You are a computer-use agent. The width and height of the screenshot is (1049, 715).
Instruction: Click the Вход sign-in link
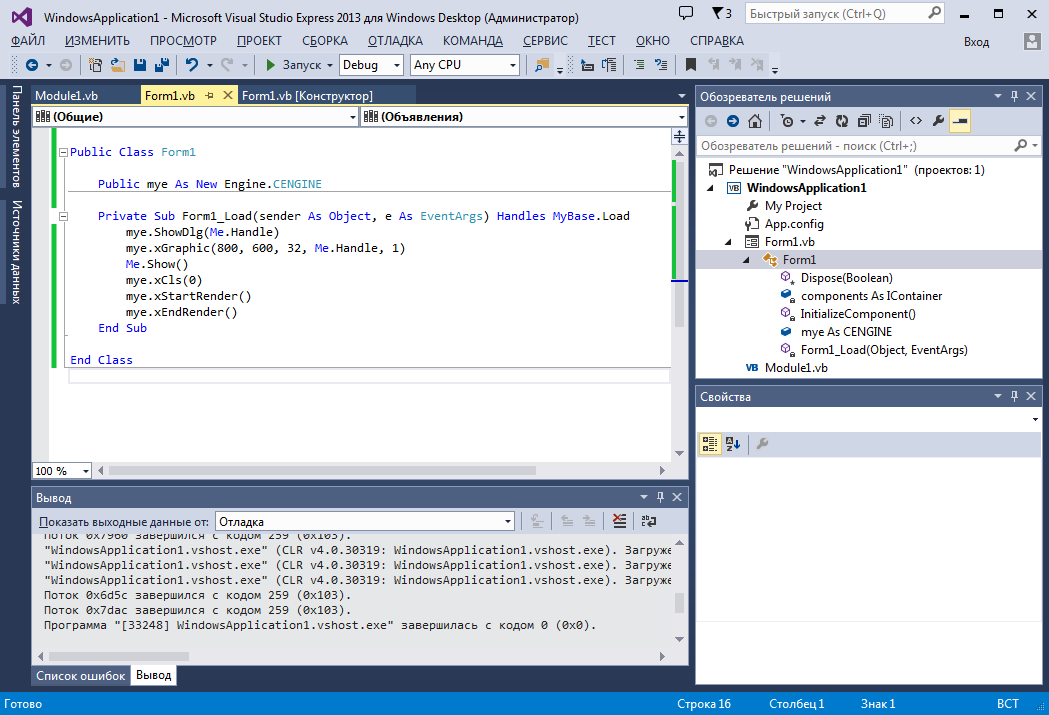(x=976, y=42)
